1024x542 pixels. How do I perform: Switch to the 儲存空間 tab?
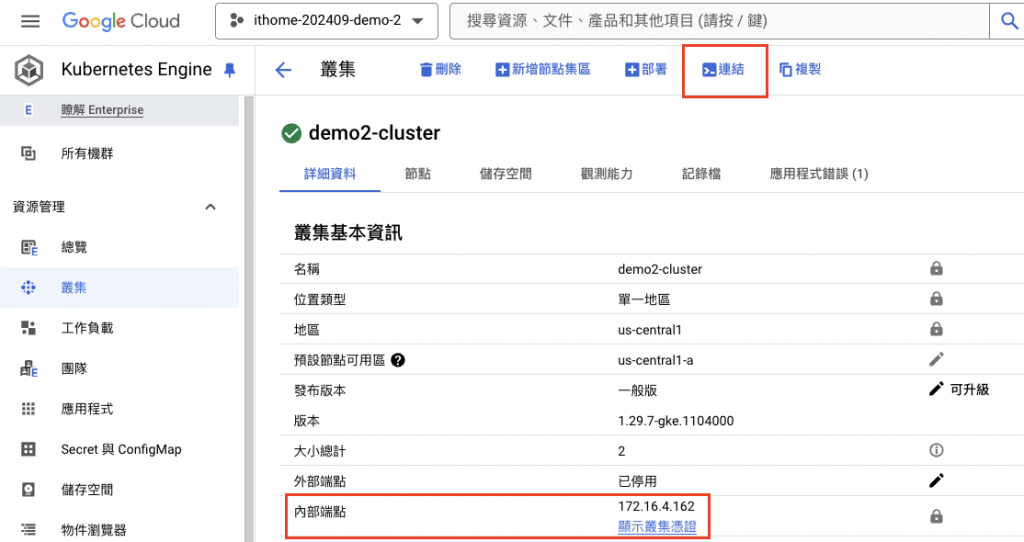pyautogui.click(x=505, y=174)
